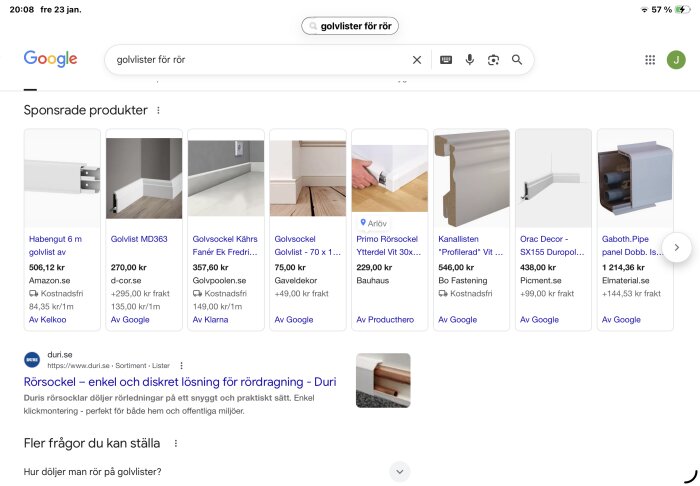Show next sponsored products with arrow

[677, 247]
